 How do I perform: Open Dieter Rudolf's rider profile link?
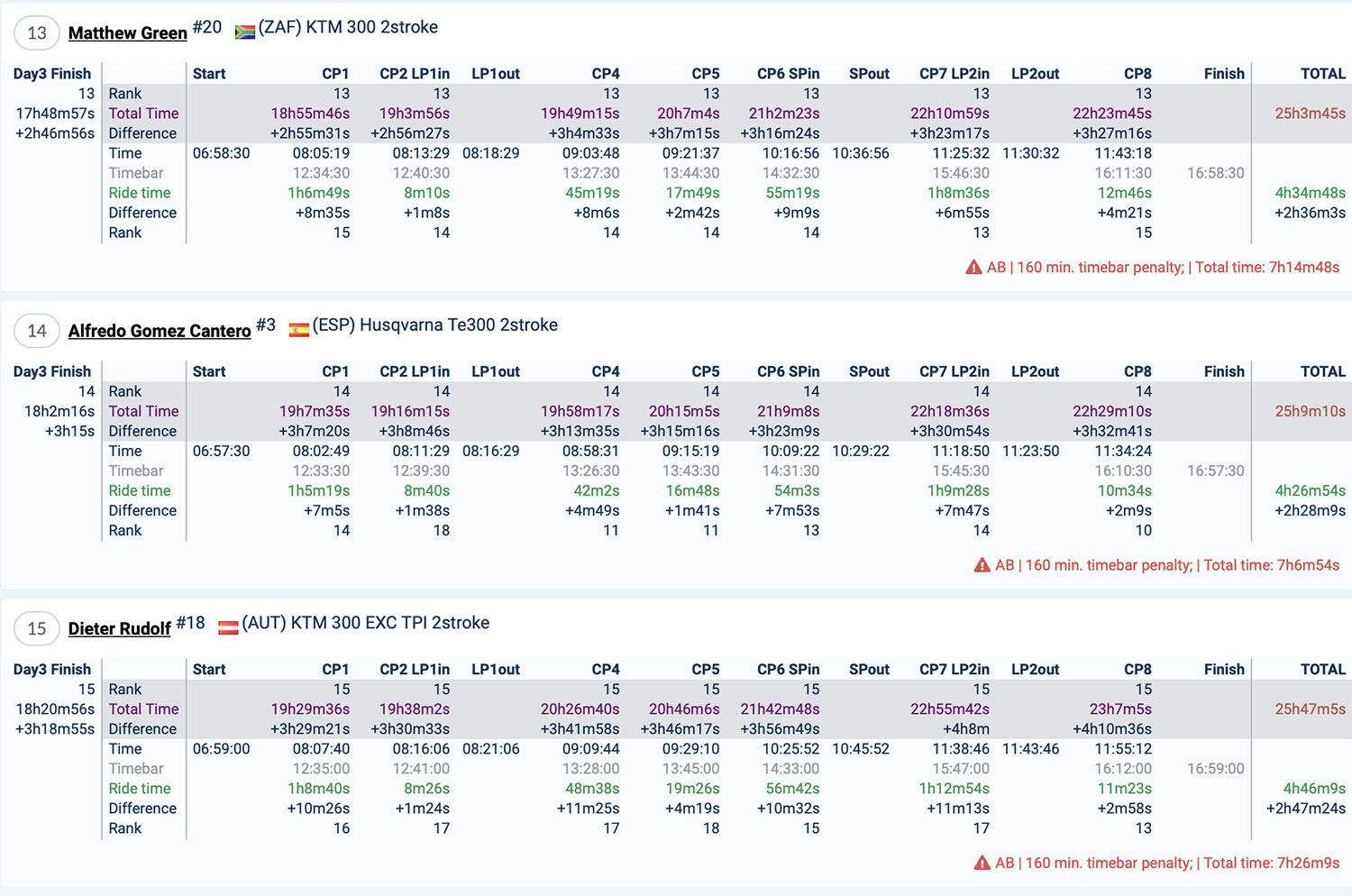pyautogui.click(x=119, y=628)
